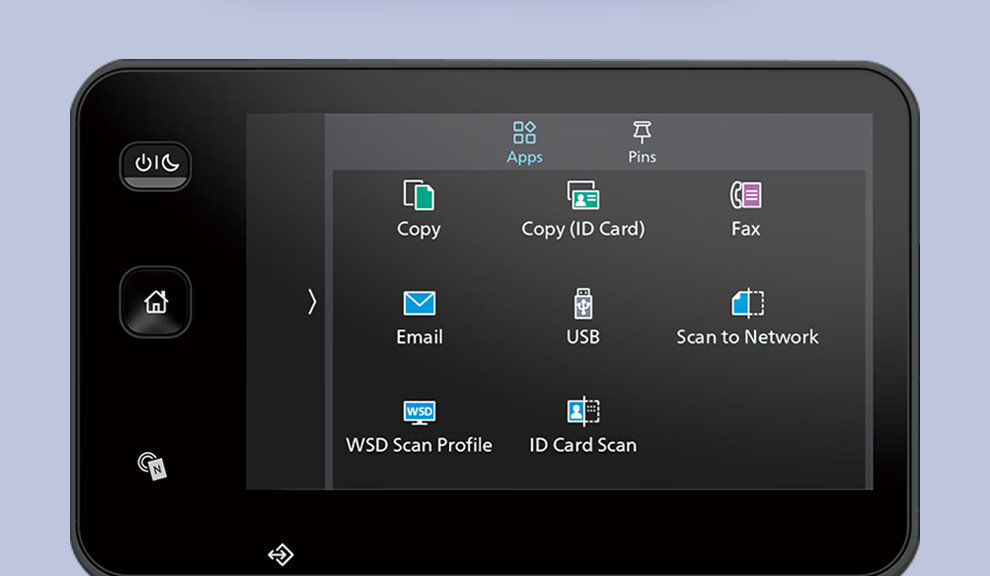Tap the WSD monitor icon
The image size is (990, 576).
(x=419, y=411)
